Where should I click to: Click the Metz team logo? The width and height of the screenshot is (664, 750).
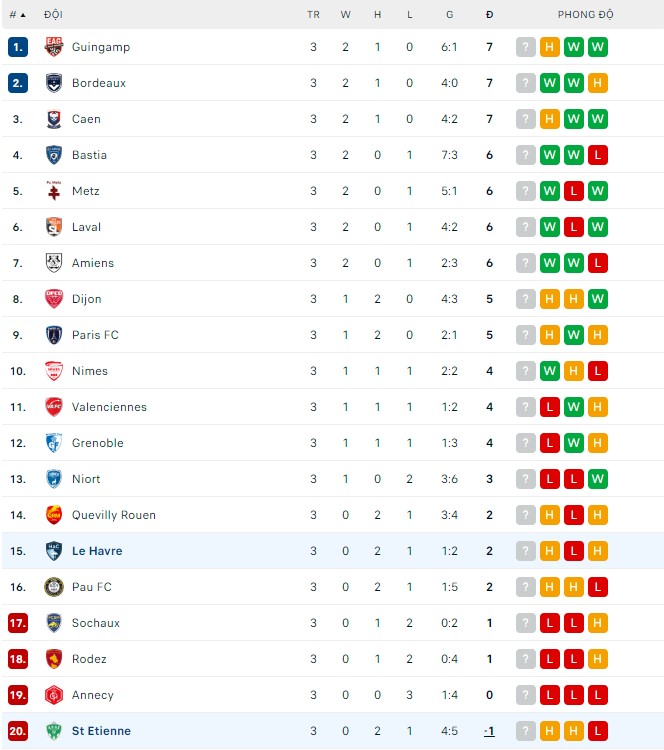[54, 191]
